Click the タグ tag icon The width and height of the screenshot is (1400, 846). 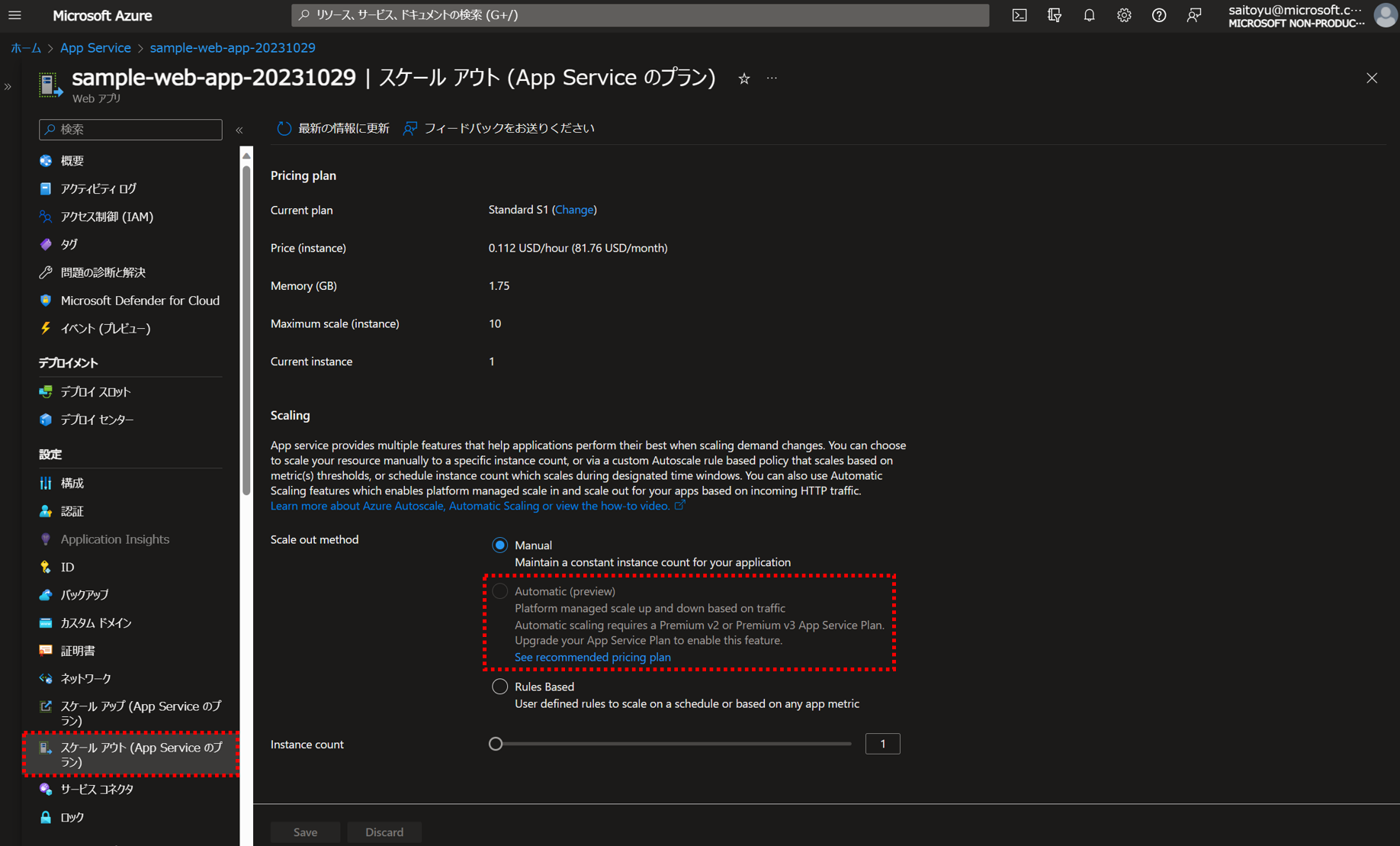pos(46,244)
